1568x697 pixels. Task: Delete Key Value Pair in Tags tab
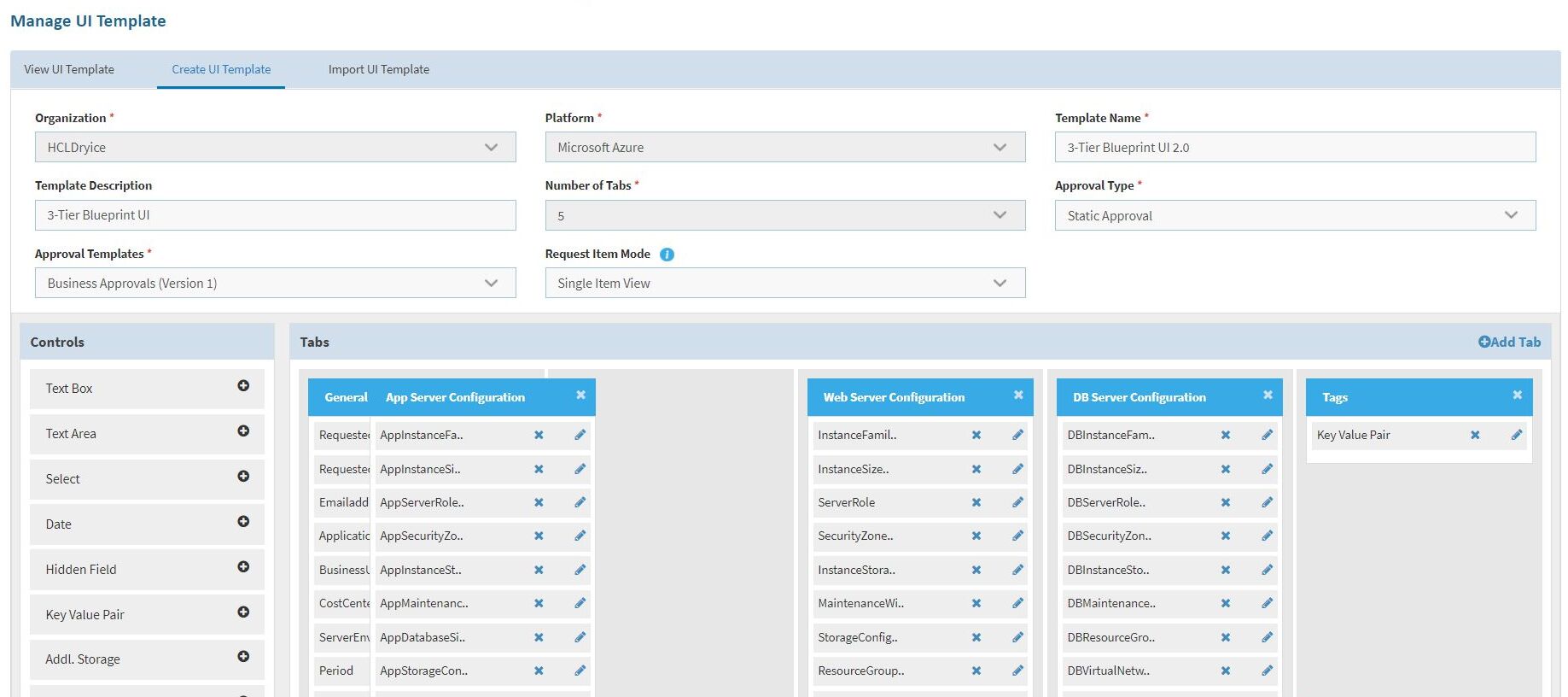(1475, 435)
